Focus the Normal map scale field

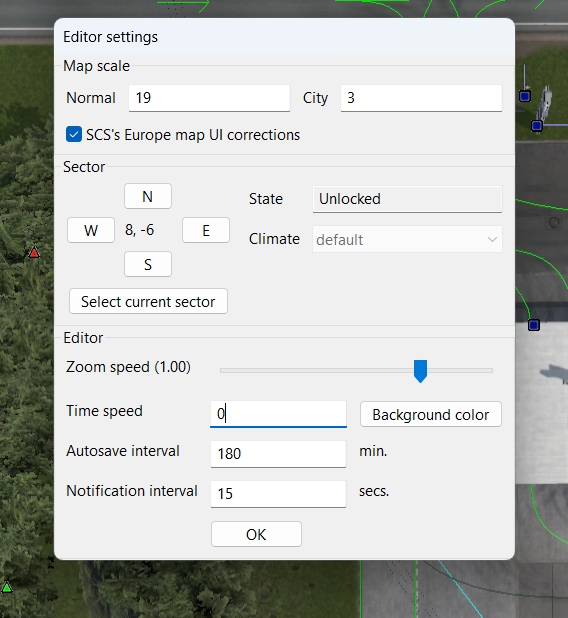209,98
